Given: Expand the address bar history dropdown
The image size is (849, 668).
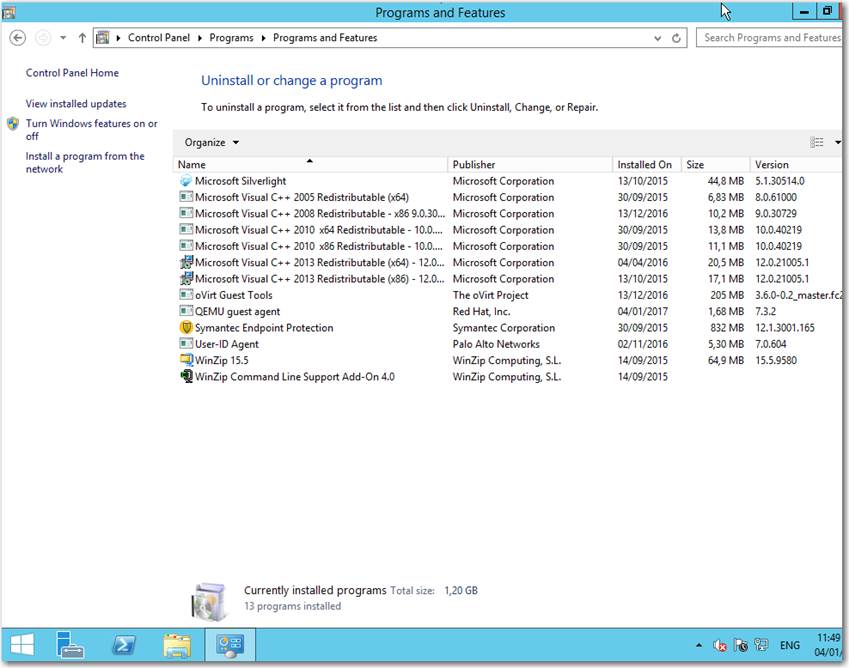Looking at the screenshot, I should coord(657,38).
